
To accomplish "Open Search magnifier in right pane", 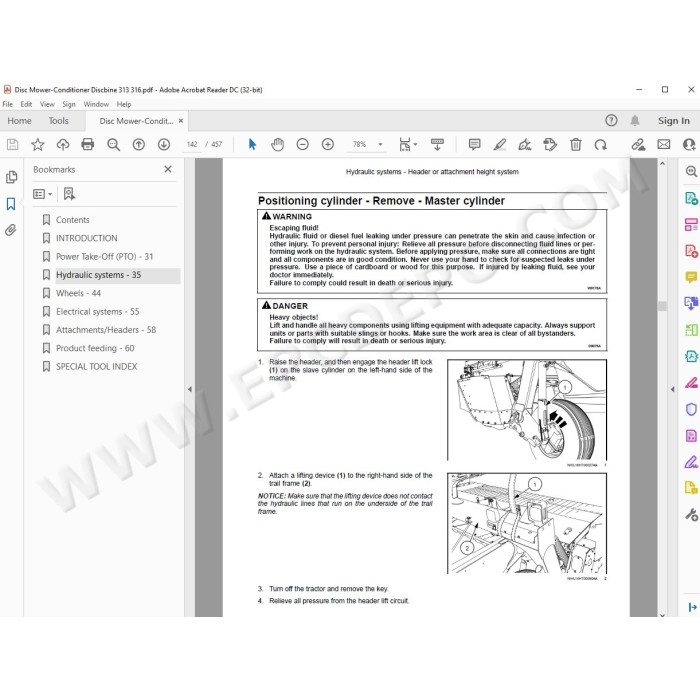I will pyautogui.click(x=691, y=171).
